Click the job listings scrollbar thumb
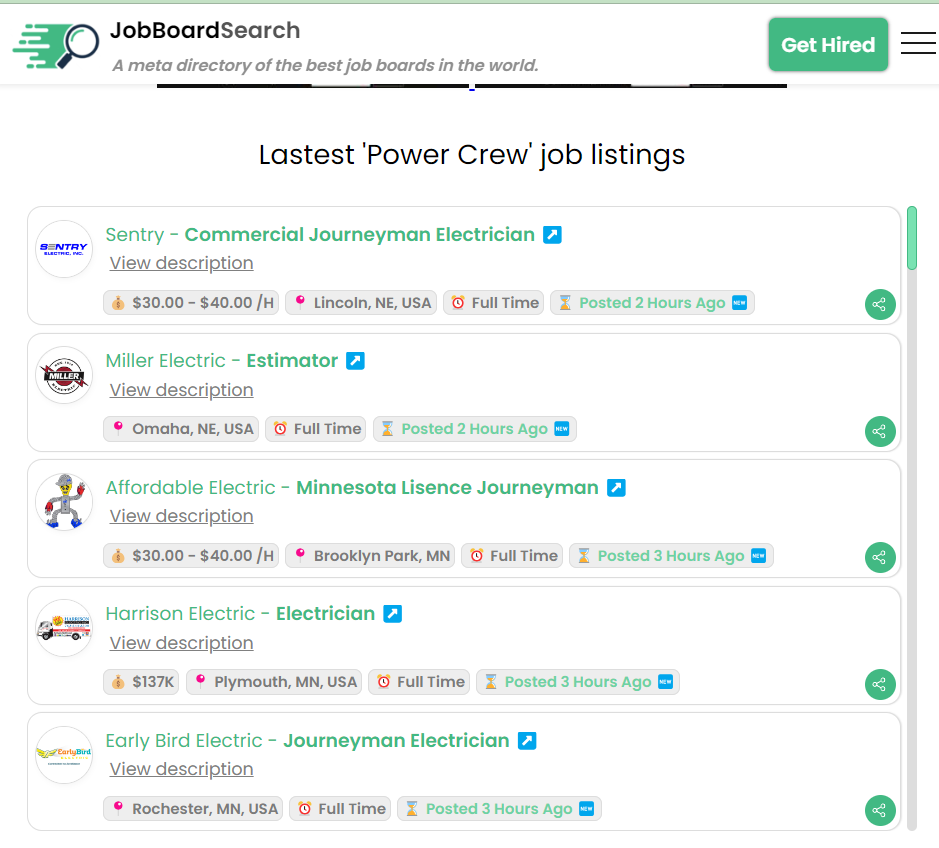This screenshot has height=848, width=939. (911, 238)
